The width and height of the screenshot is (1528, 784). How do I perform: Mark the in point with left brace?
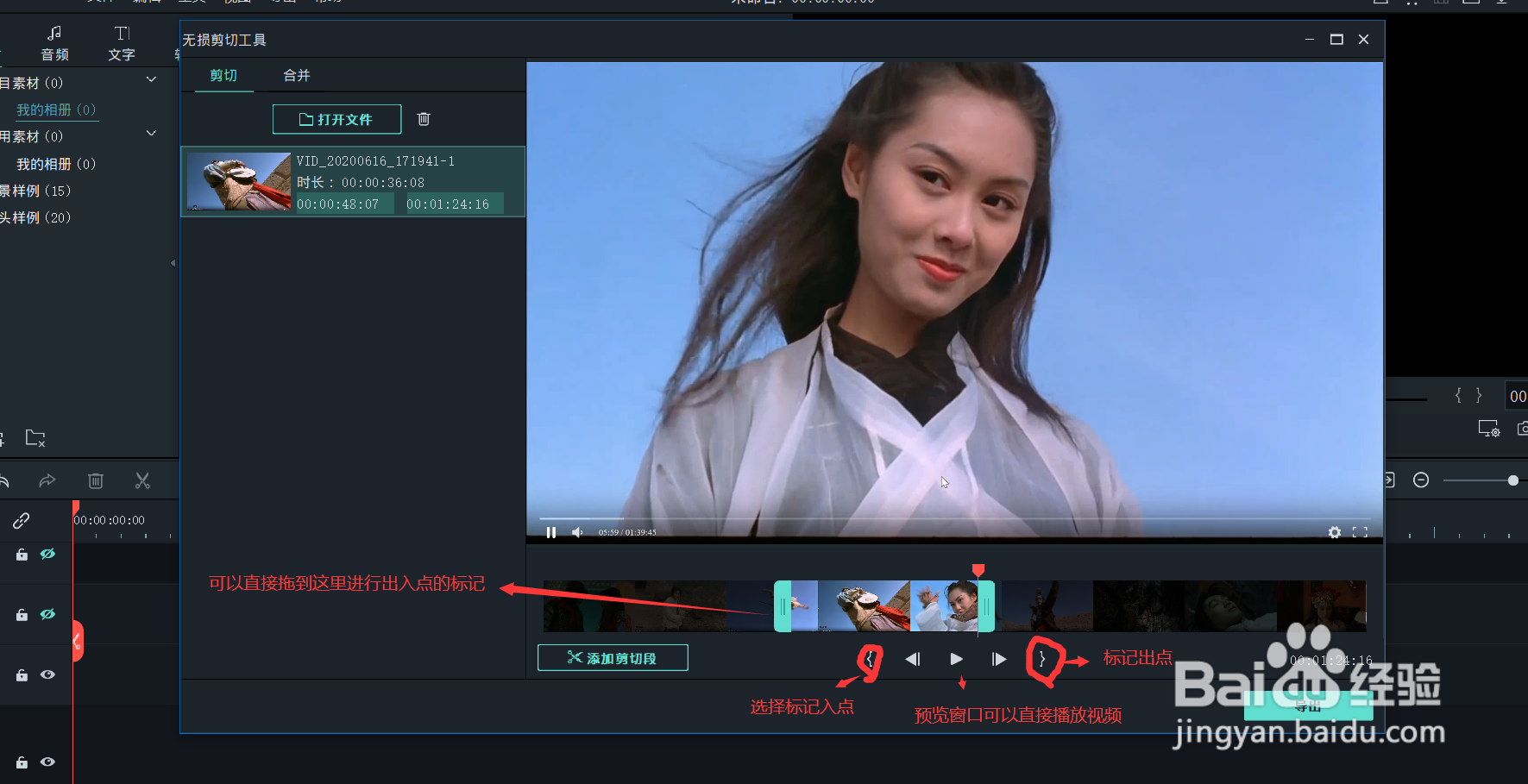(870, 659)
